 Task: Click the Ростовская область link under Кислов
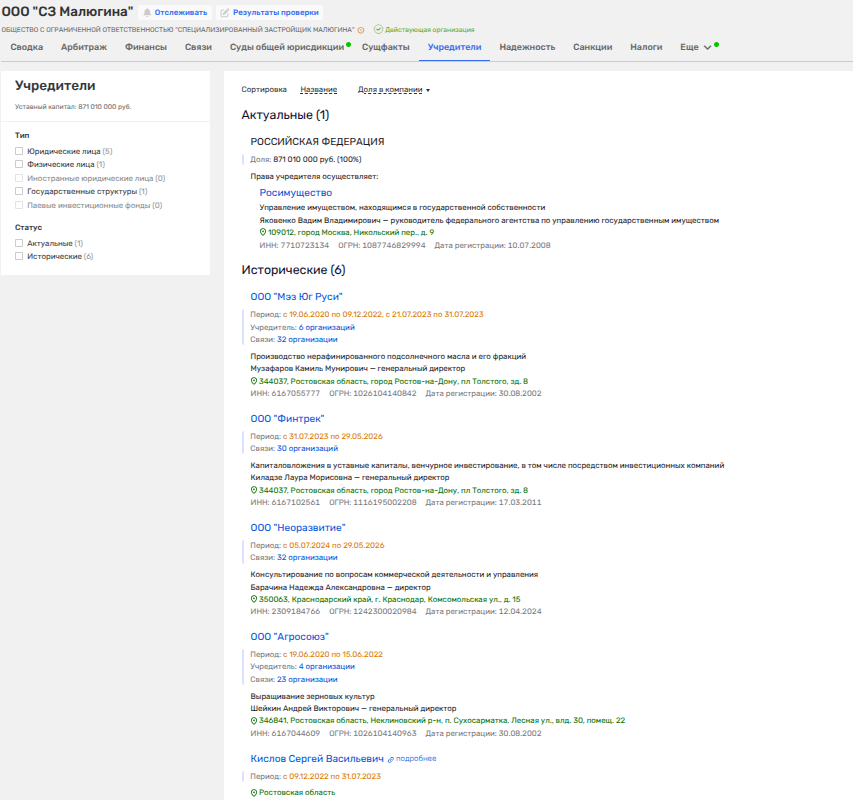coord(297,793)
